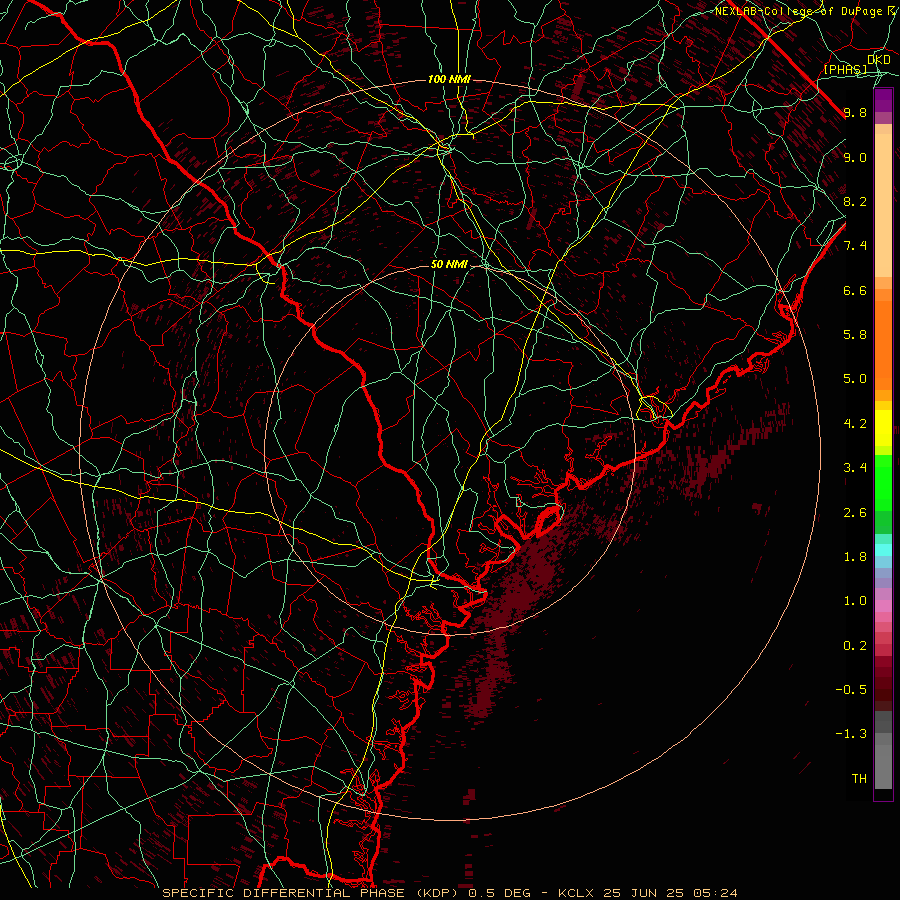This screenshot has height=900, width=900.
Task: Click the purple swatch at the color bar top
Action: 883,101
